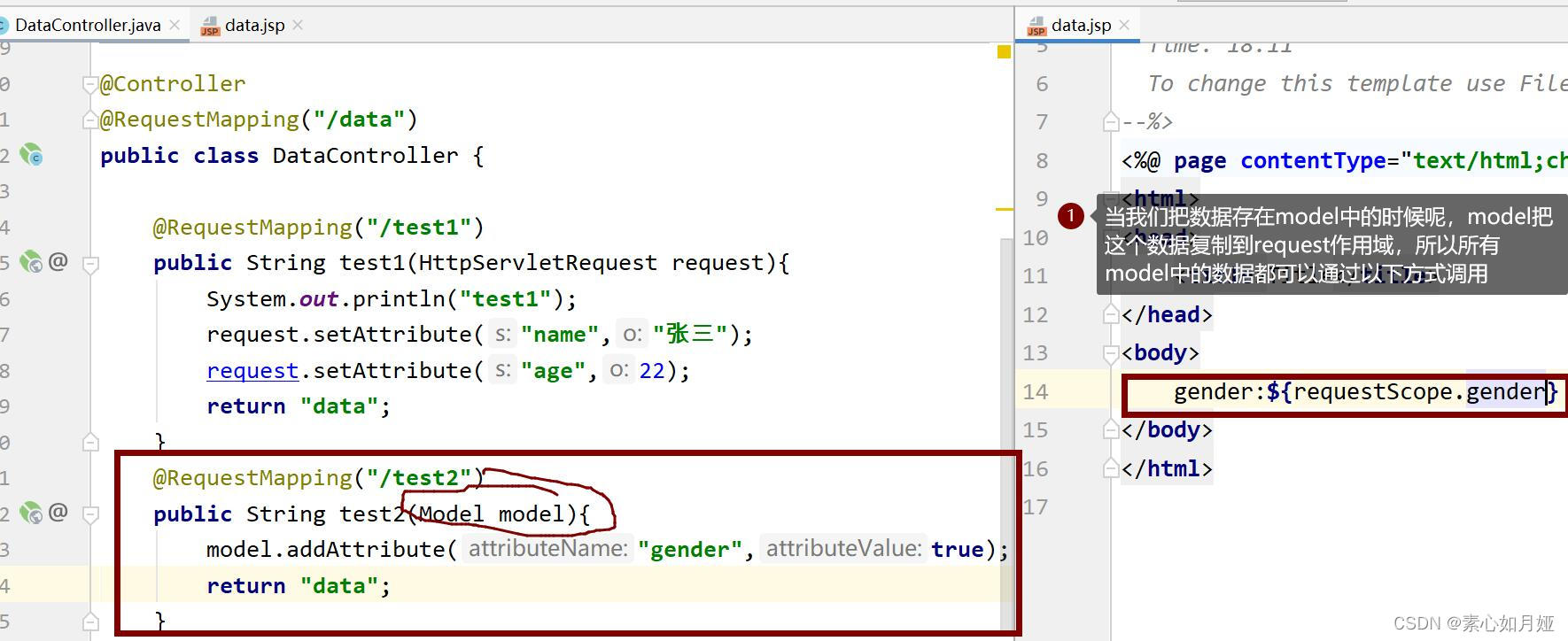Click line number 14 in right editor gutter
This screenshot has height=641, width=1568.
point(1035,391)
